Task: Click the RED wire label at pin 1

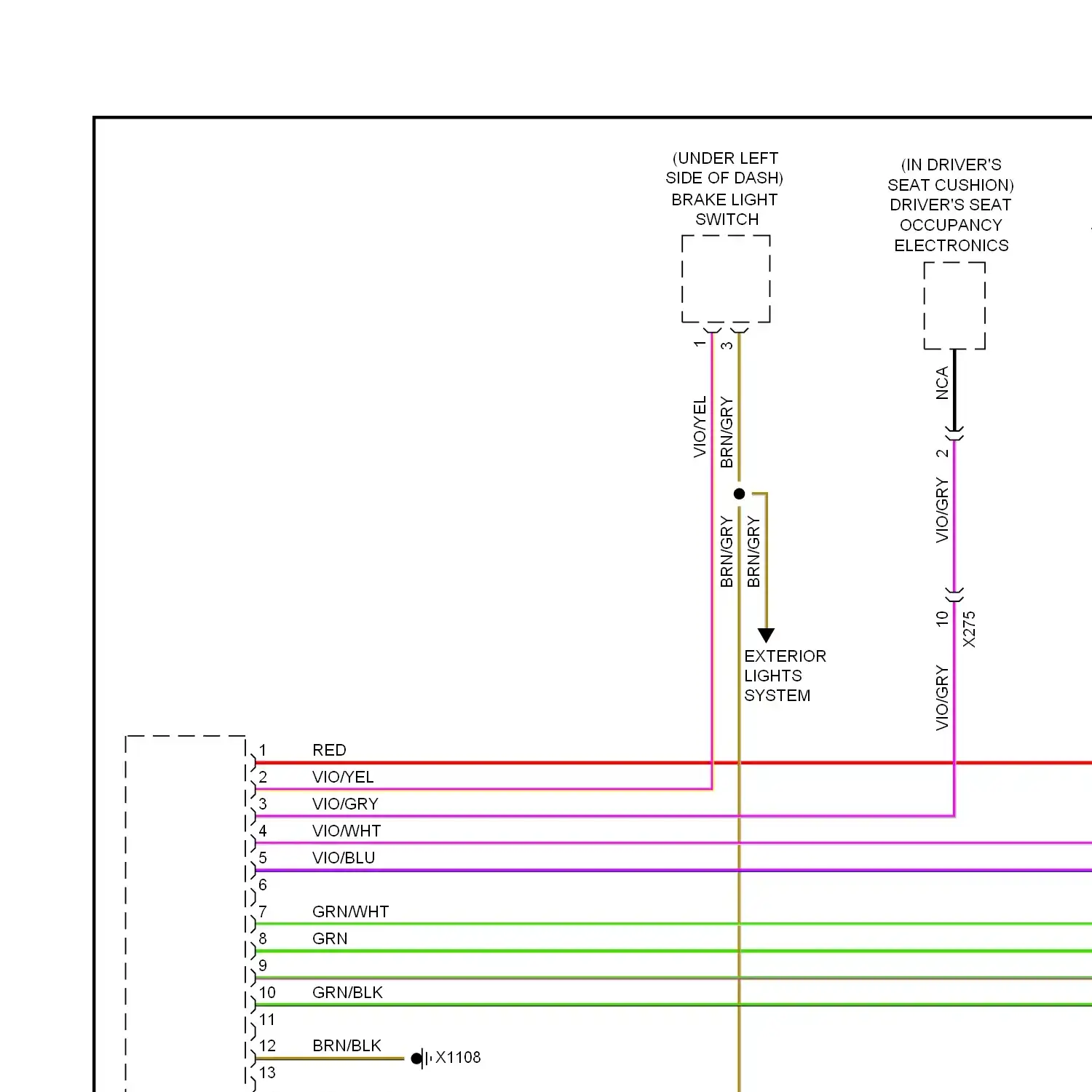Action: [329, 750]
